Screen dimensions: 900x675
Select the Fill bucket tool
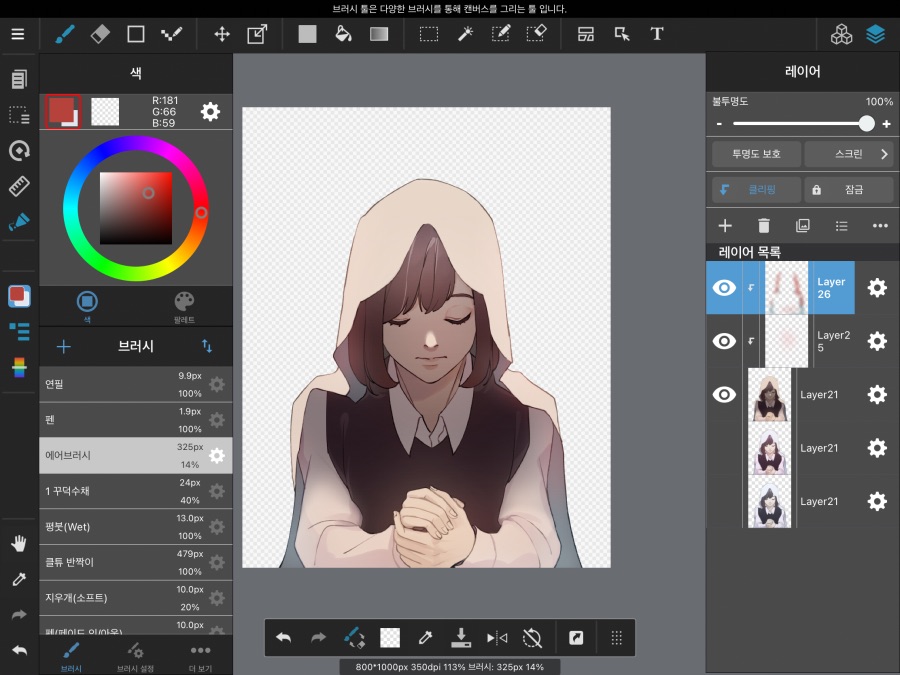pyautogui.click(x=343, y=33)
